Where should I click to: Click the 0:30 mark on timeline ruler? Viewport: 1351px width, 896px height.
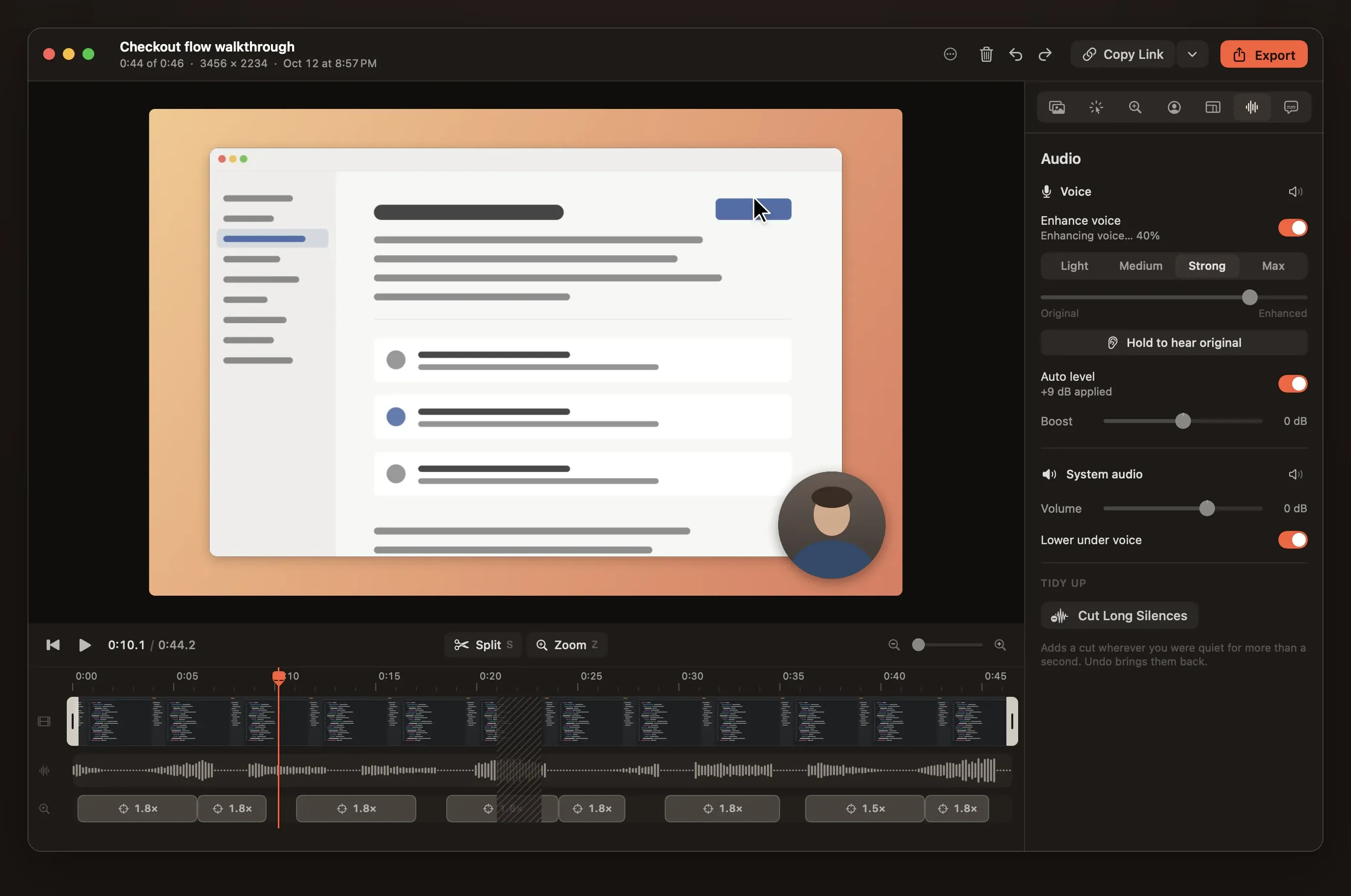click(x=692, y=677)
